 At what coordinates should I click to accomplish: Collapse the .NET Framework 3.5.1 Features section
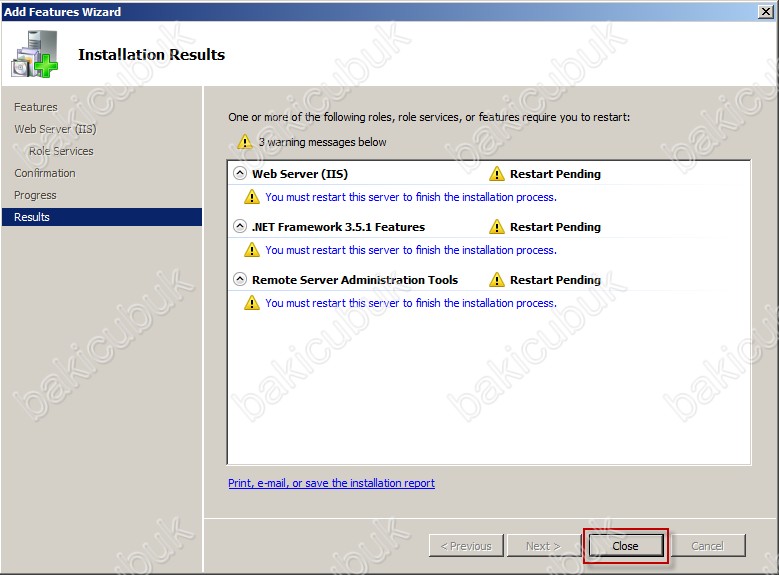click(x=239, y=227)
